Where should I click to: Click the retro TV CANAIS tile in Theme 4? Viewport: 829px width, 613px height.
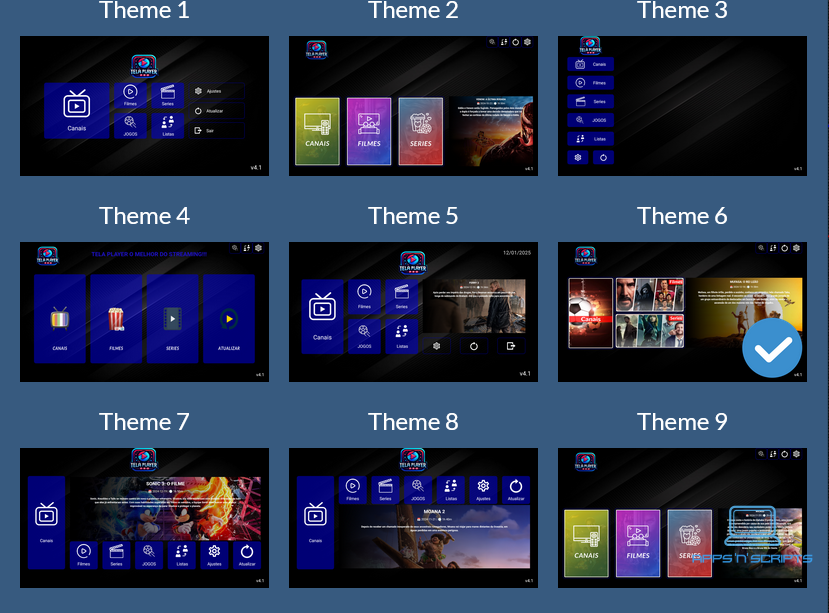[x=60, y=320]
